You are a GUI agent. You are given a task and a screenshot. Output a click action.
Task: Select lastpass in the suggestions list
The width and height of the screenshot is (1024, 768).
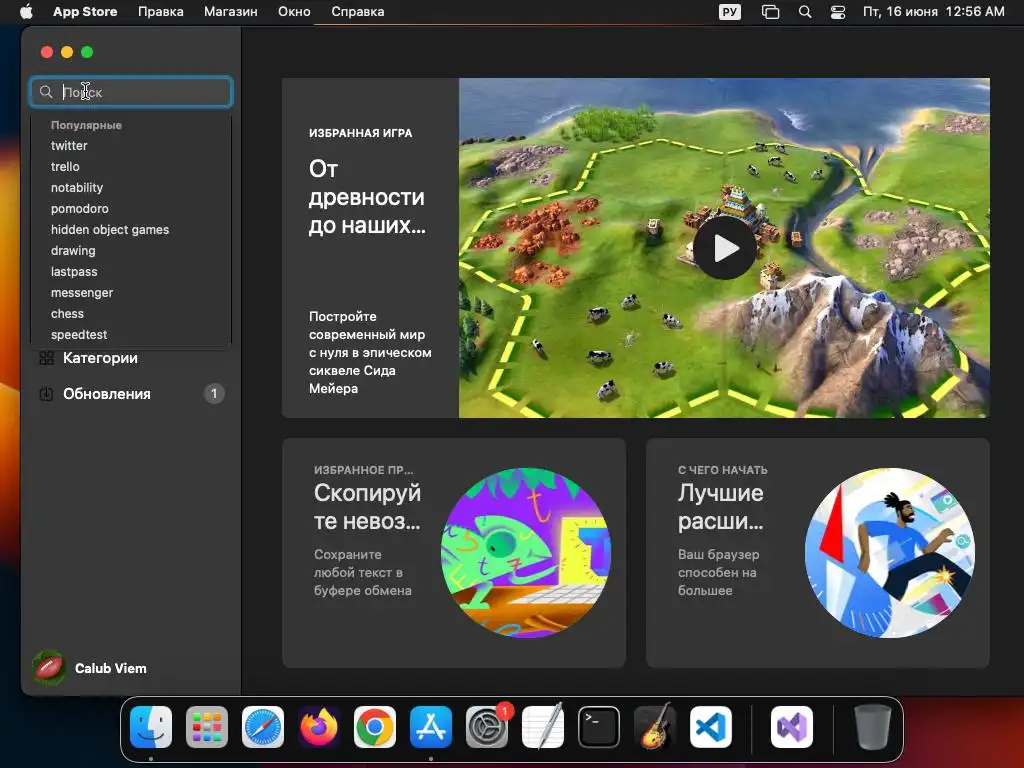[74, 272]
